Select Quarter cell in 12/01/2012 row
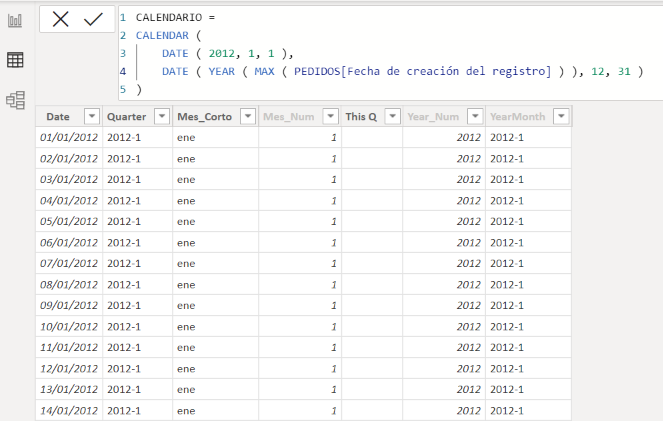The height and width of the screenshot is (421, 663). (137, 368)
